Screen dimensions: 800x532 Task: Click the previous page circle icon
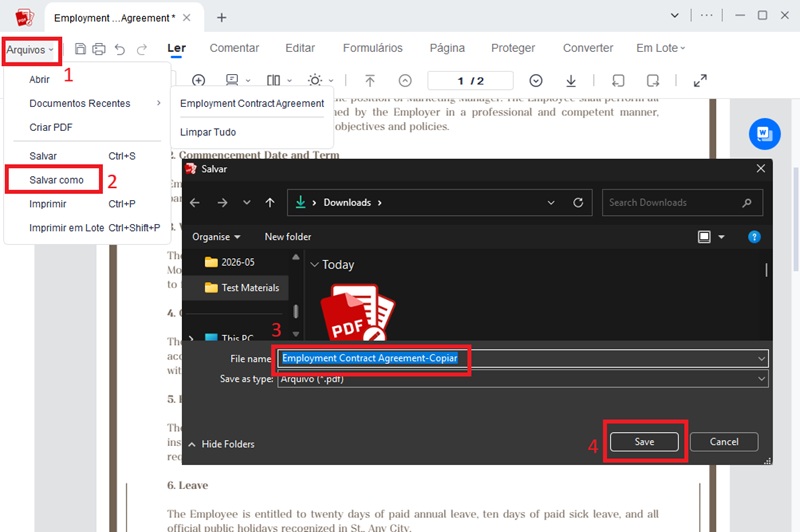(405, 81)
